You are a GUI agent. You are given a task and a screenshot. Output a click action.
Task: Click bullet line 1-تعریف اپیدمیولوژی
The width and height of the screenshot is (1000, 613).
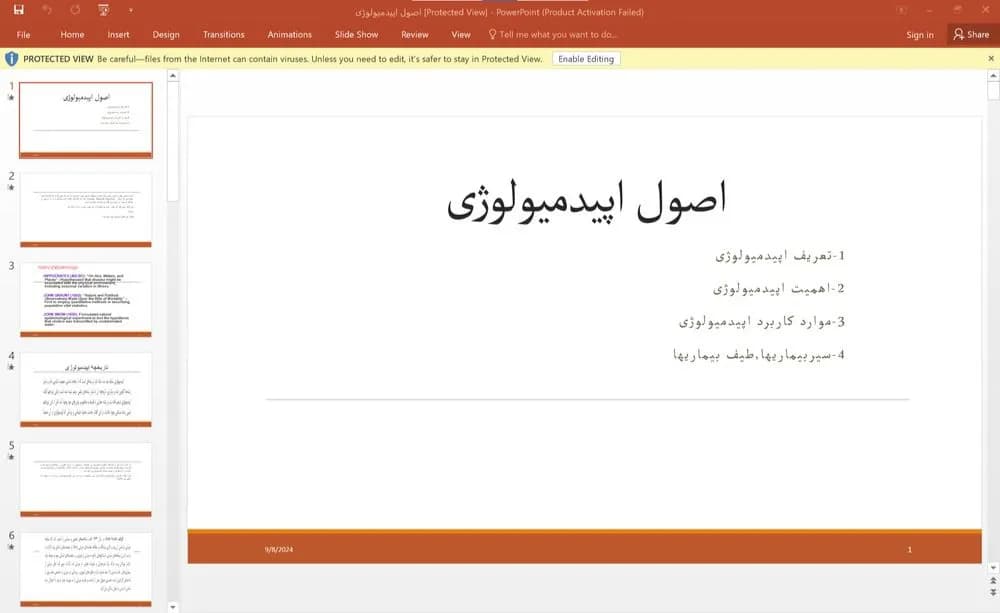(780, 256)
